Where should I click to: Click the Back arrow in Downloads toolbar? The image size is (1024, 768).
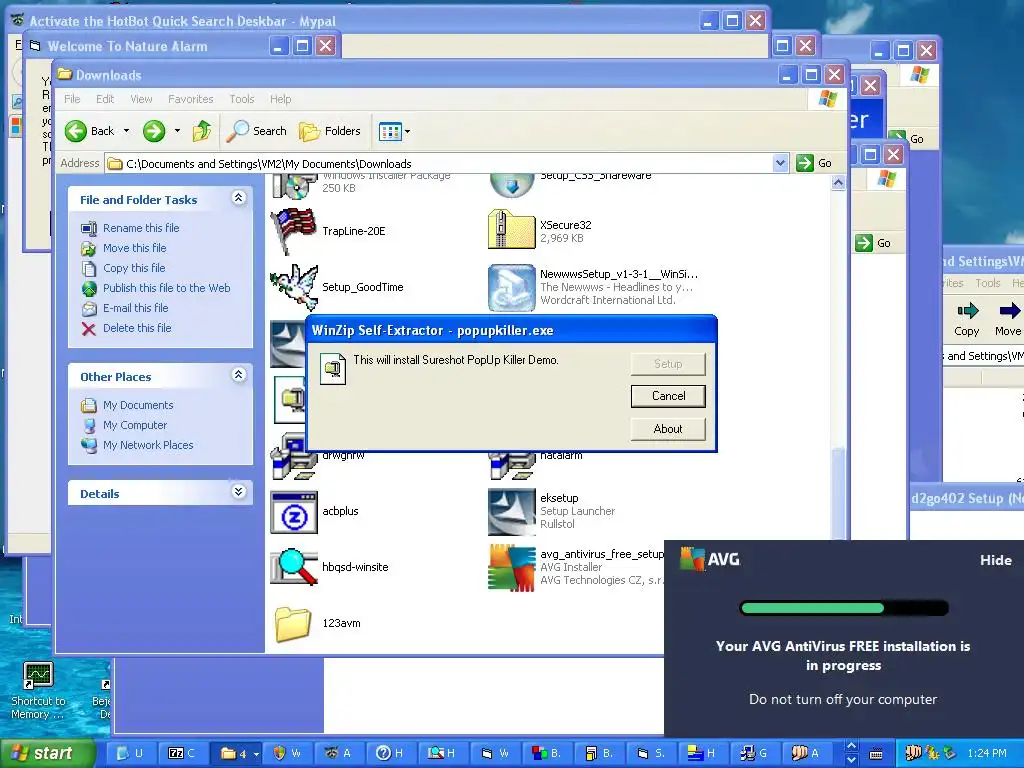click(76, 131)
